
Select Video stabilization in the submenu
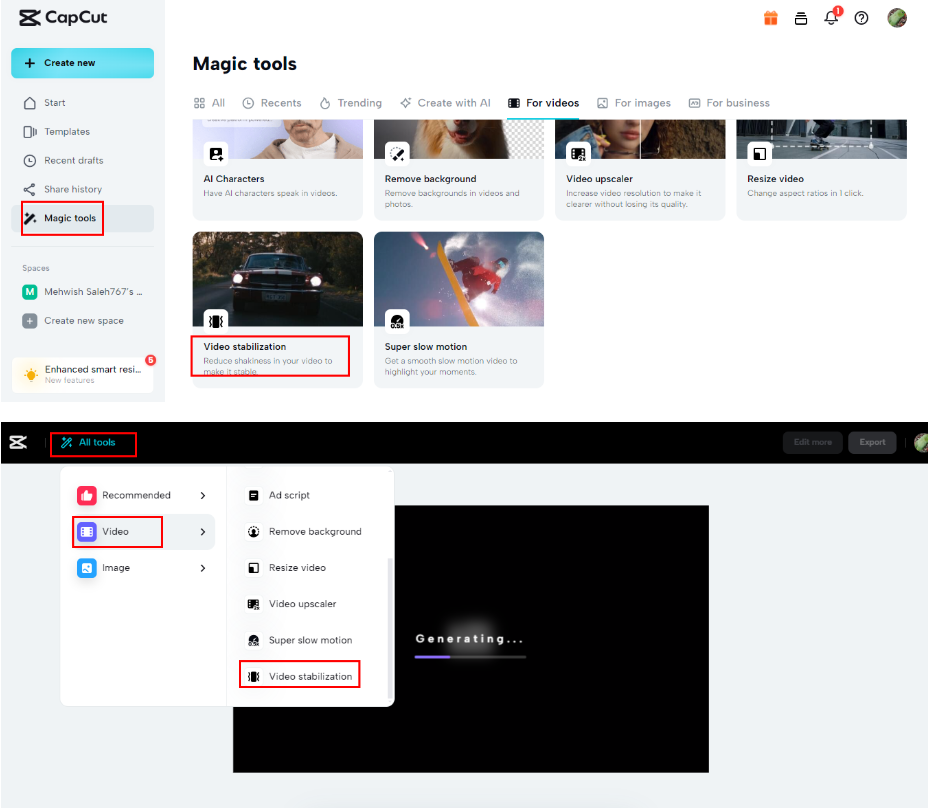[299, 677]
